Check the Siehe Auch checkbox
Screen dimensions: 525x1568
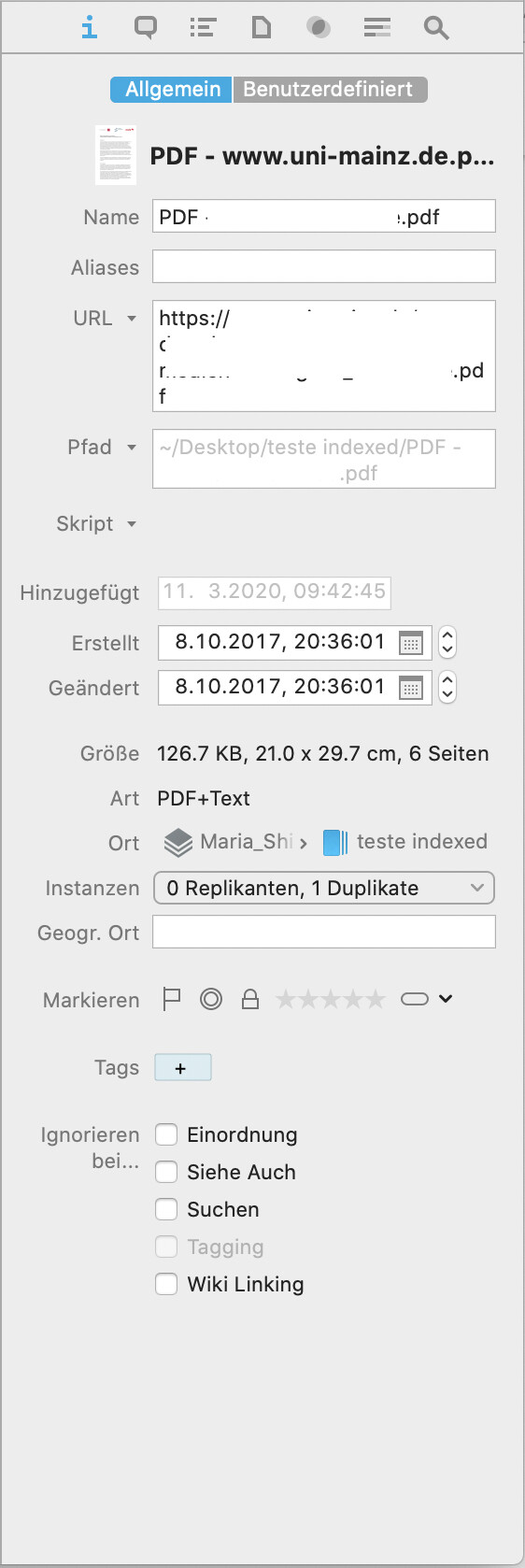(166, 1172)
